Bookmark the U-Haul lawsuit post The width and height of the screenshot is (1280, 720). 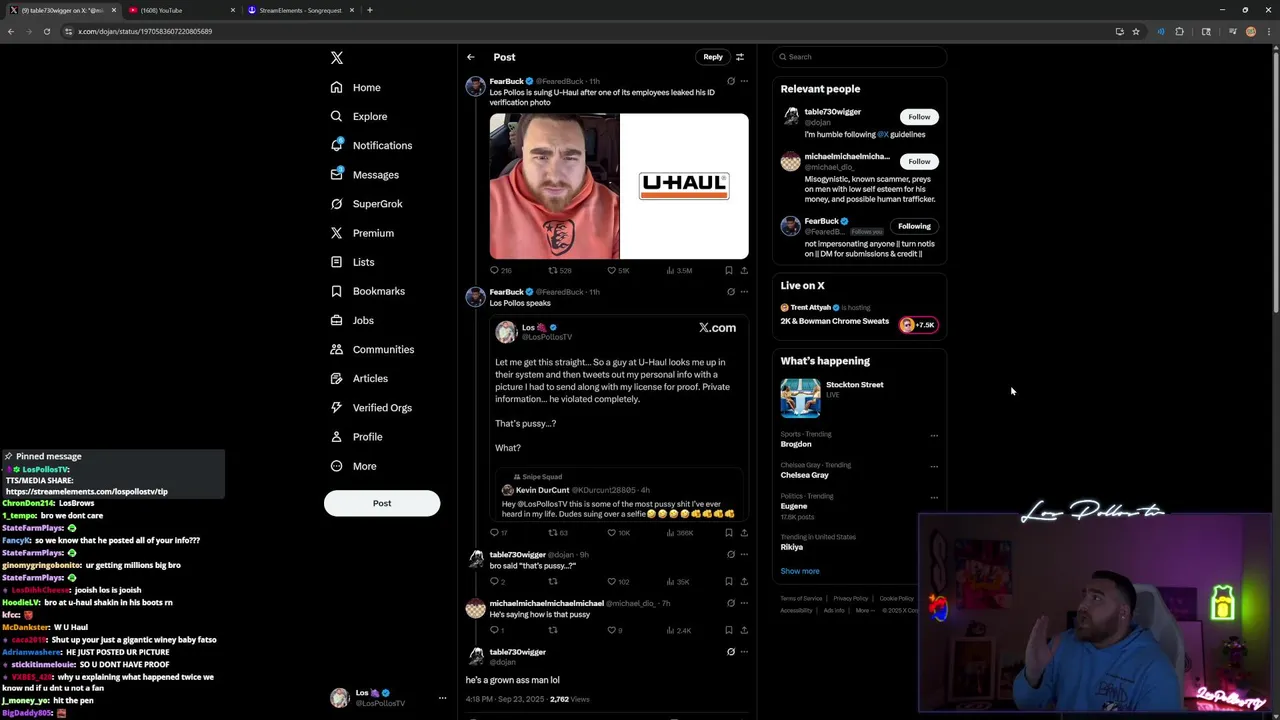729,270
